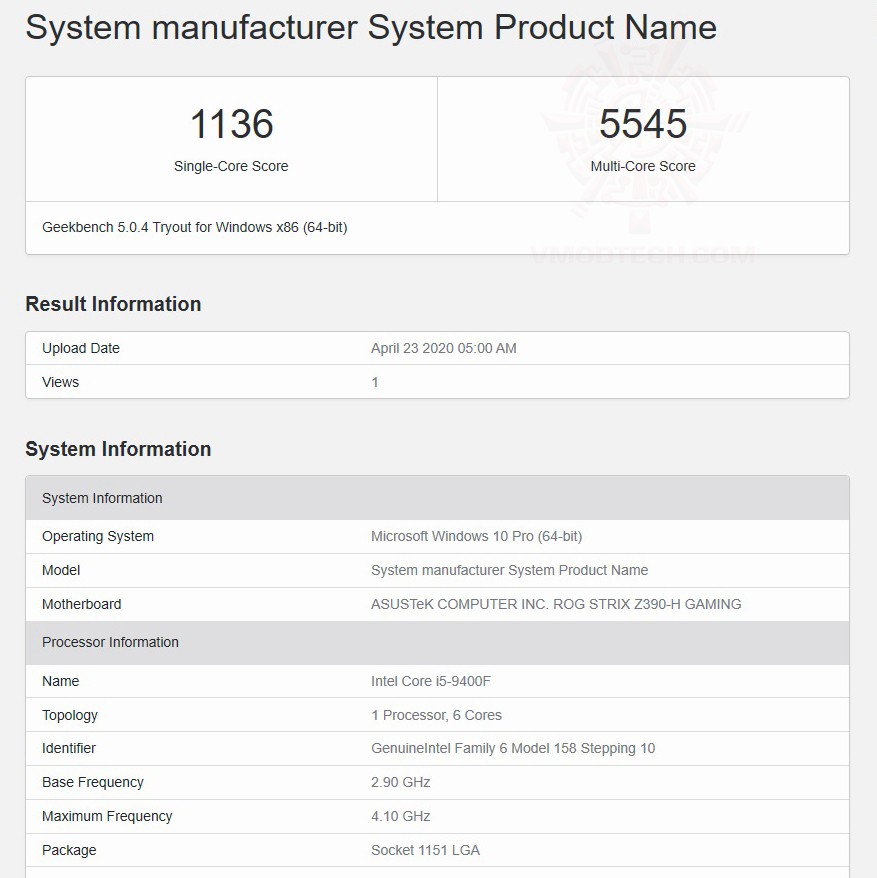This screenshot has width=877, height=878.
Task: Select the "1 Processor, 6 Cores" value
Action: point(436,715)
